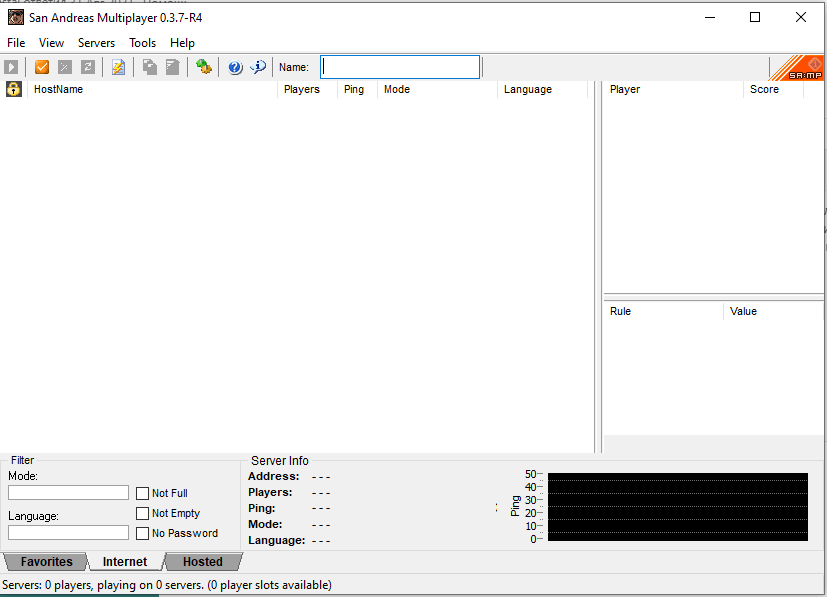Open the Tools menu

coord(142,43)
